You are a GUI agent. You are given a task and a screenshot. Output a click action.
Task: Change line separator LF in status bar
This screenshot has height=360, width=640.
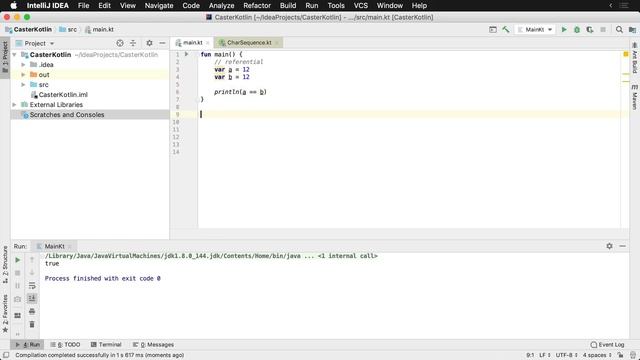[x=545, y=355]
